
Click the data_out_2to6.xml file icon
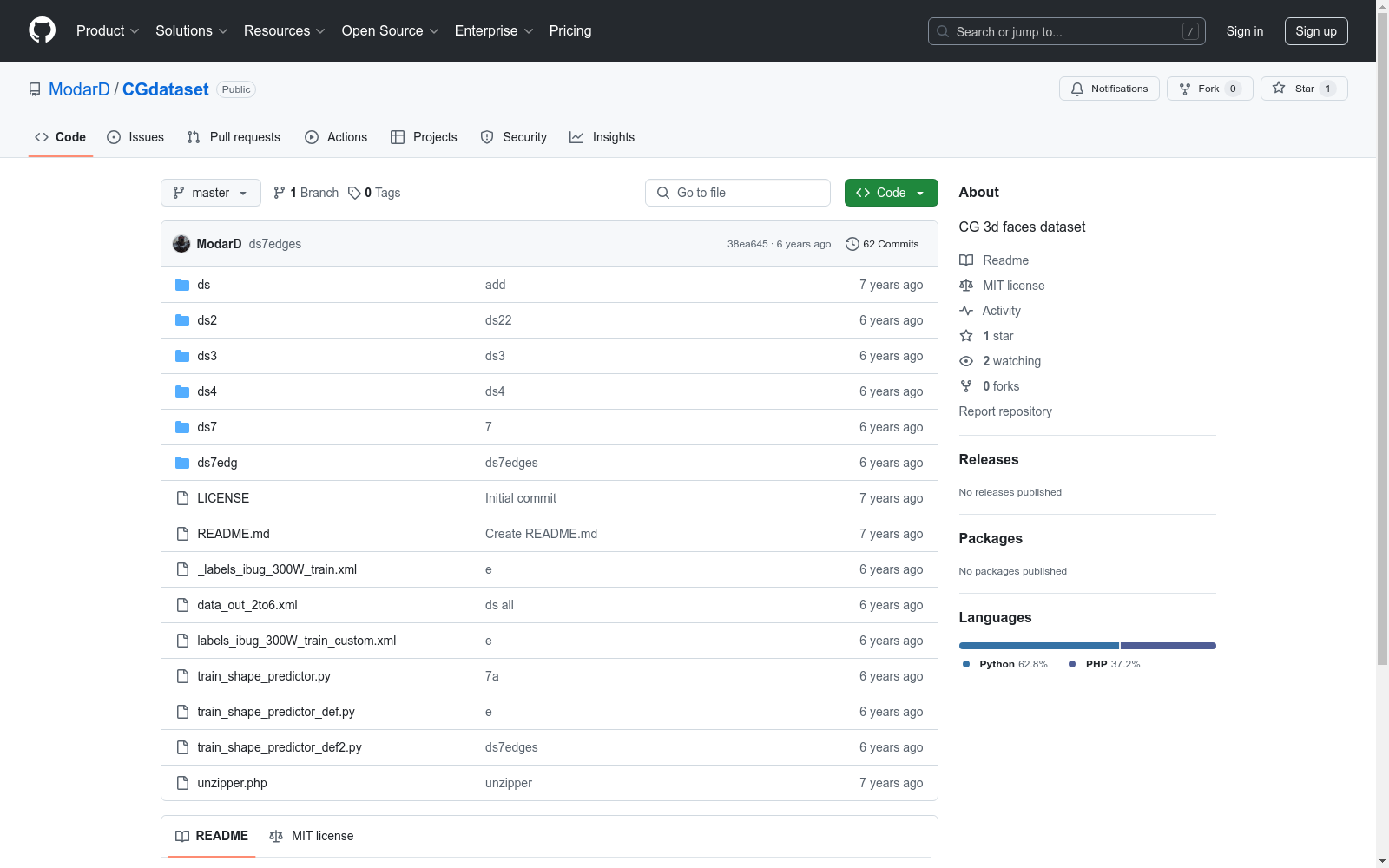click(182, 605)
